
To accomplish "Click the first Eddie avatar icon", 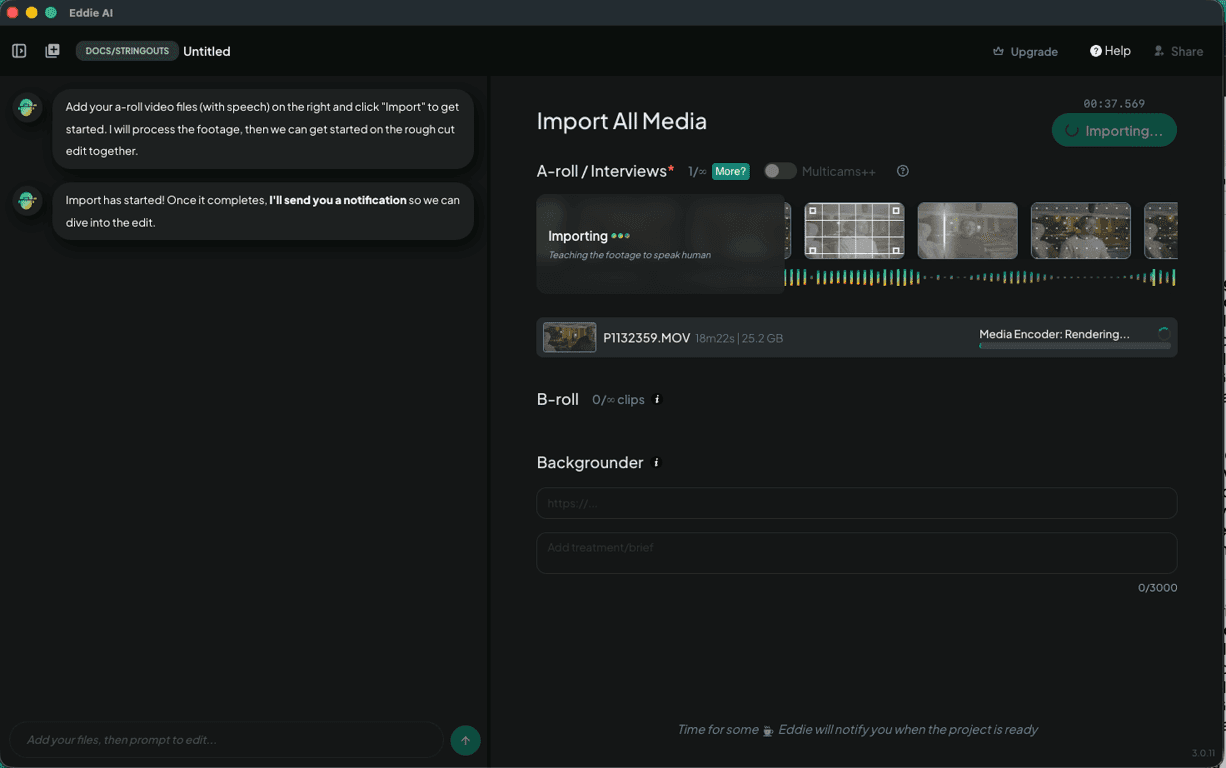I will pyautogui.click(x=27, y=107).
